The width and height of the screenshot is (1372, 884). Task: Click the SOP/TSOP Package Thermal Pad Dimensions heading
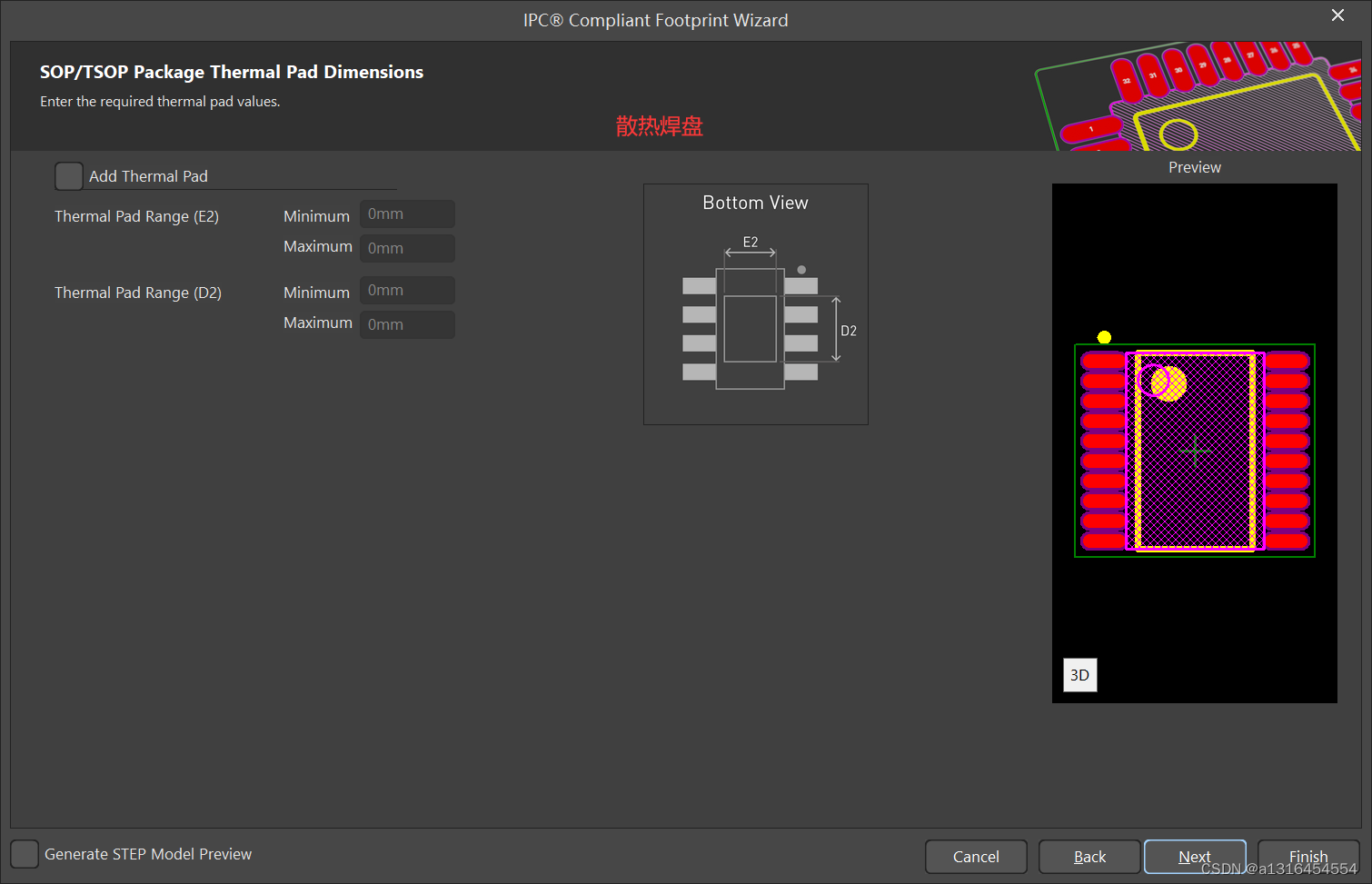(232, 72)
